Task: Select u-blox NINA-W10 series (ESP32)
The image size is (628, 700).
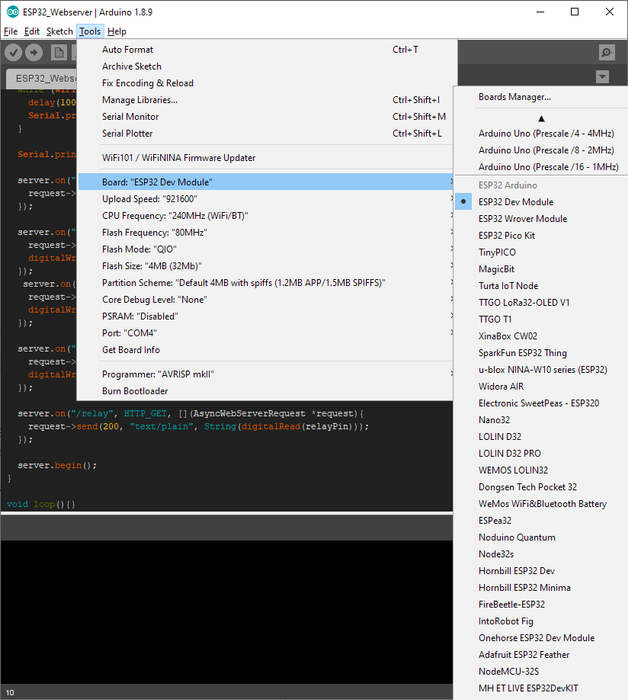Action: pyautogui.click(x=541, y=370)
